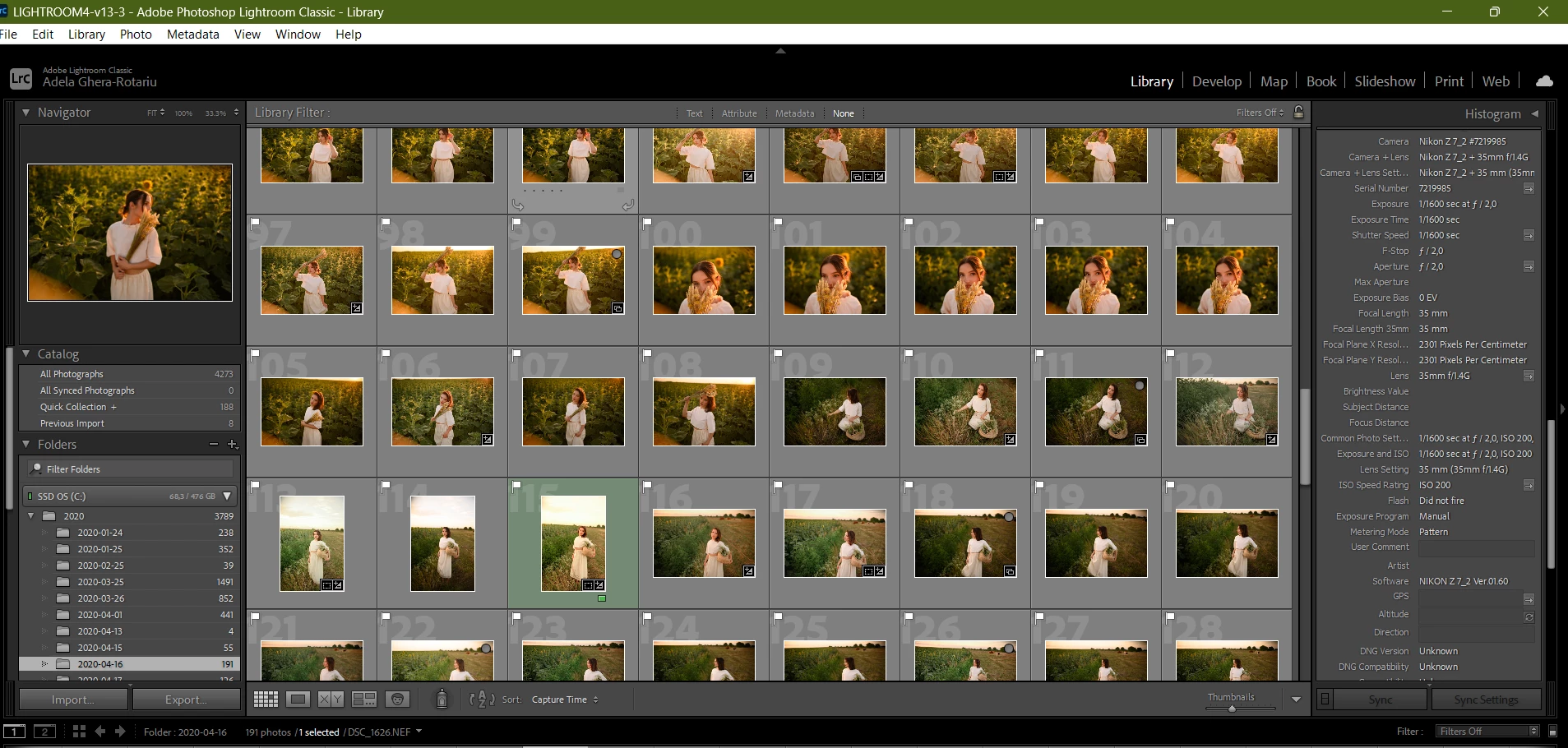Click the Sync button
This screenshot has width=1568, height=748.
coord(1381,700)
